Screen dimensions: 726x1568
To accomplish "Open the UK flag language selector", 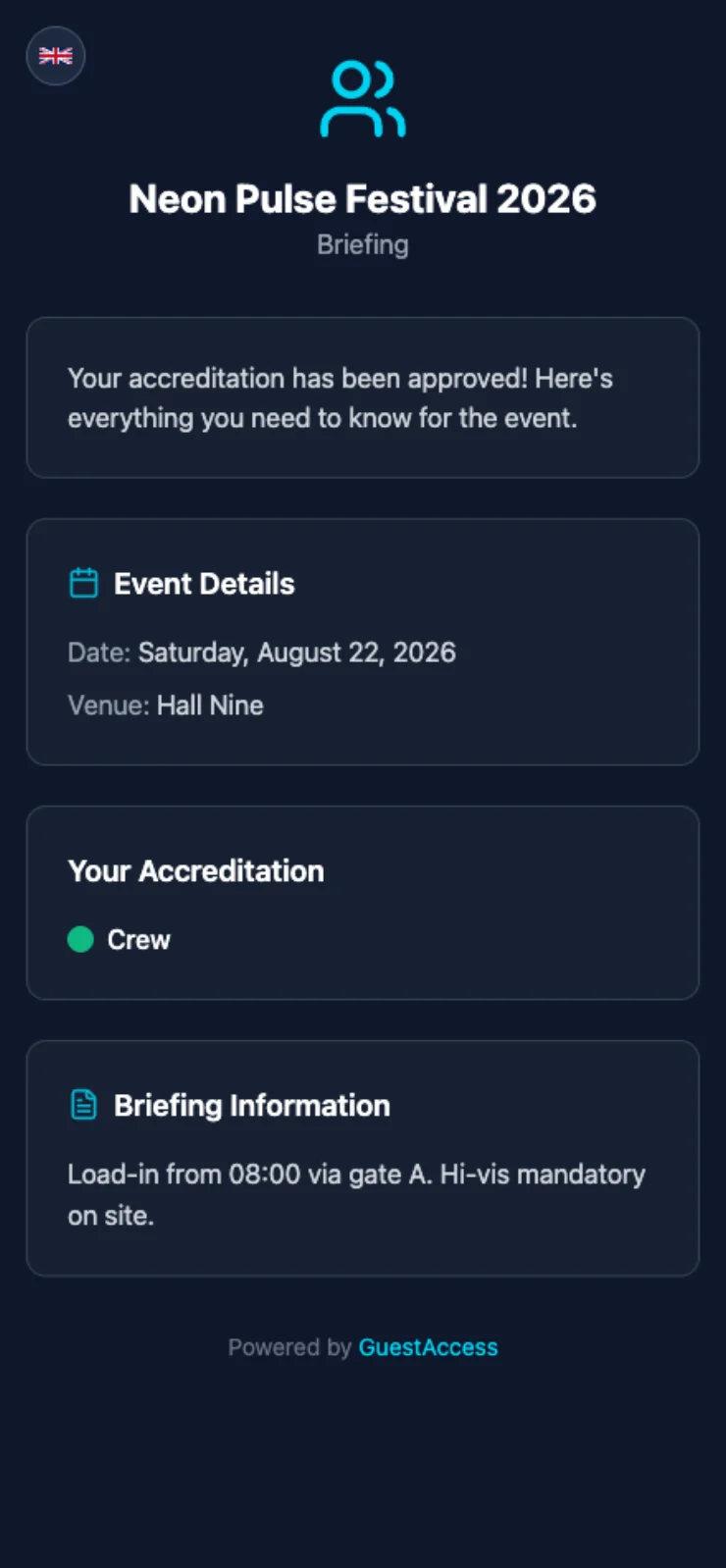I will coord(55,56).
